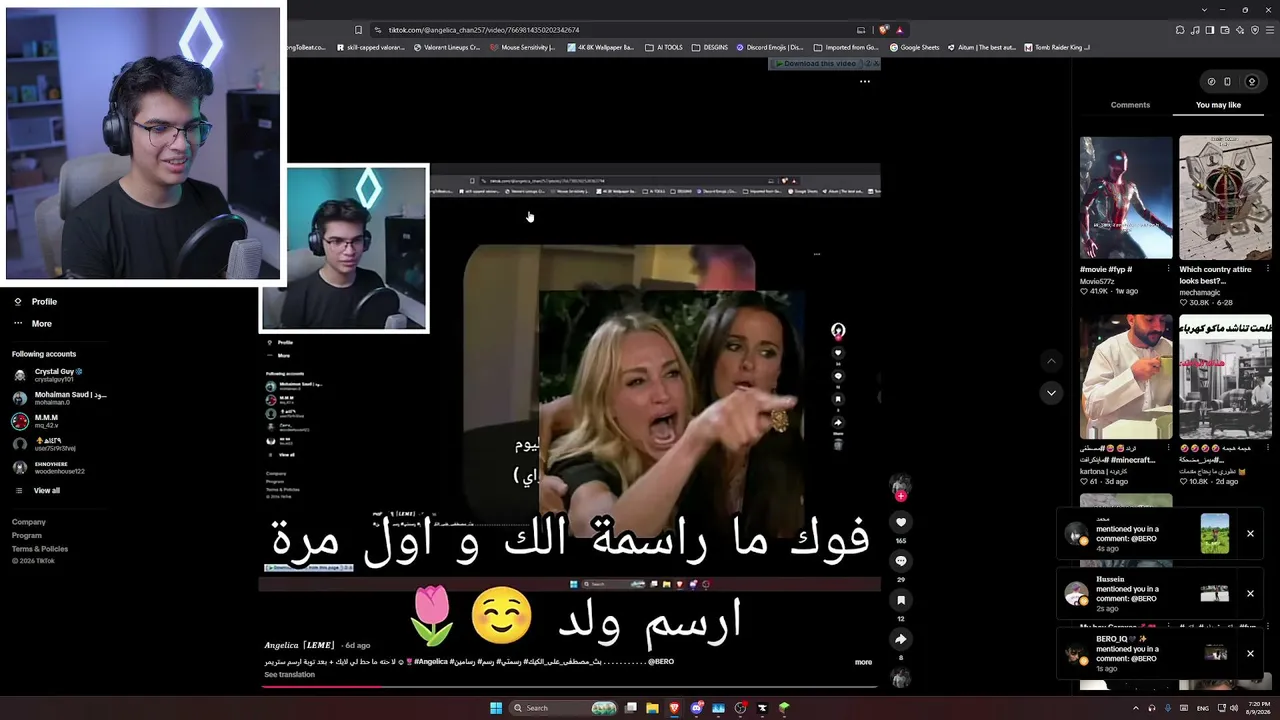Open the Brave Rewards triangle icon
This screenshot has width=1280, height=720.
pyautogui.click(x=899, y=30)
